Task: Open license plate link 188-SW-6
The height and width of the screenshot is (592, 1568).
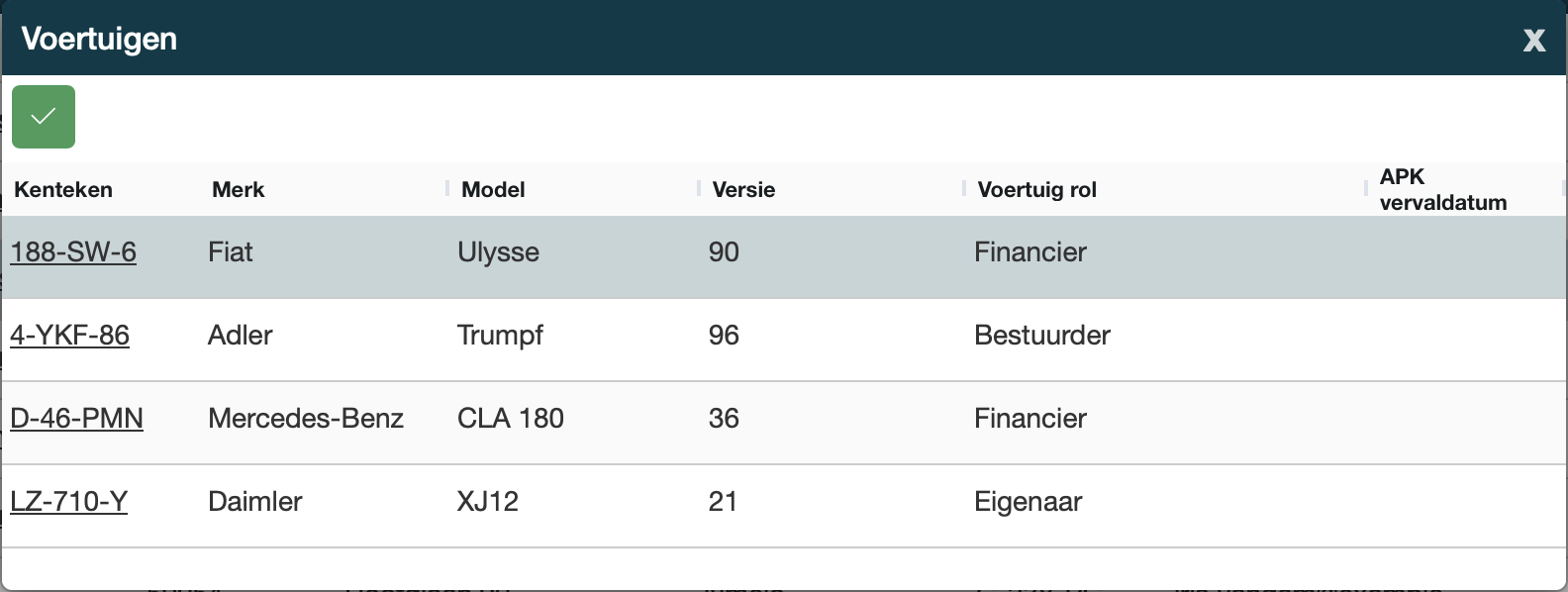Action: click(x=73, y=252)
